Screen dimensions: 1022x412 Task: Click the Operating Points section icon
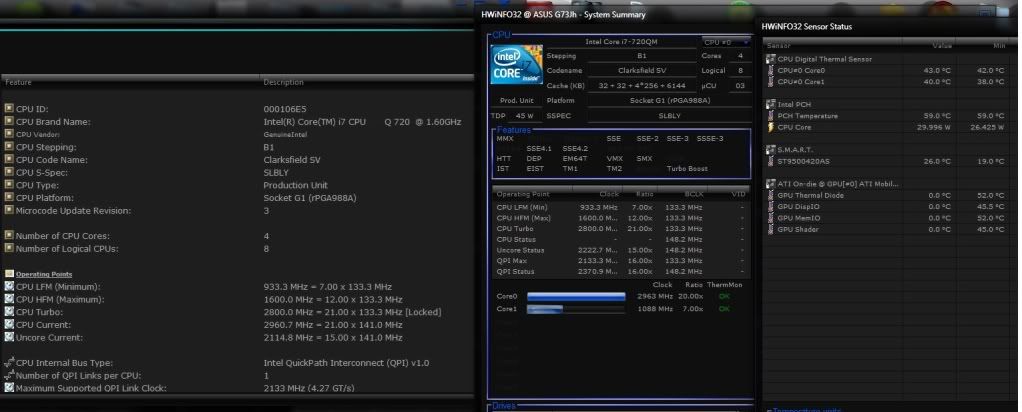click(x=9, y=274)
